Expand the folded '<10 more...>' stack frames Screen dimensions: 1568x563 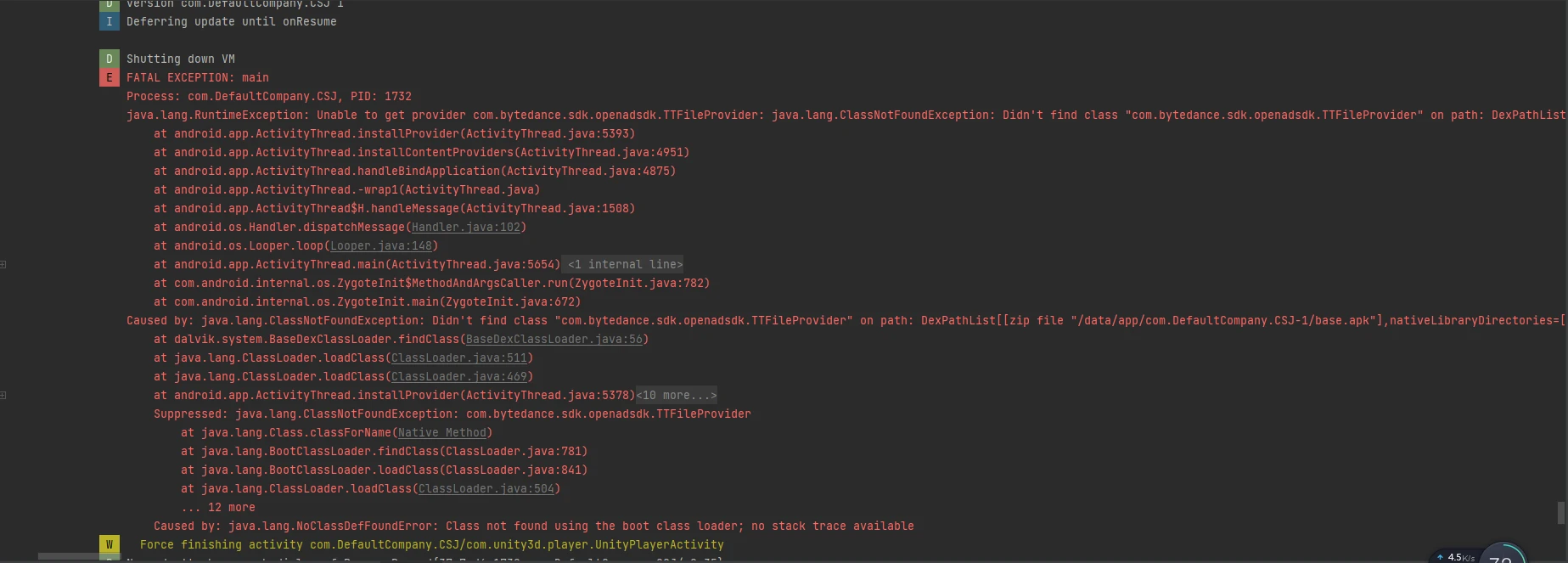point(677,395)
